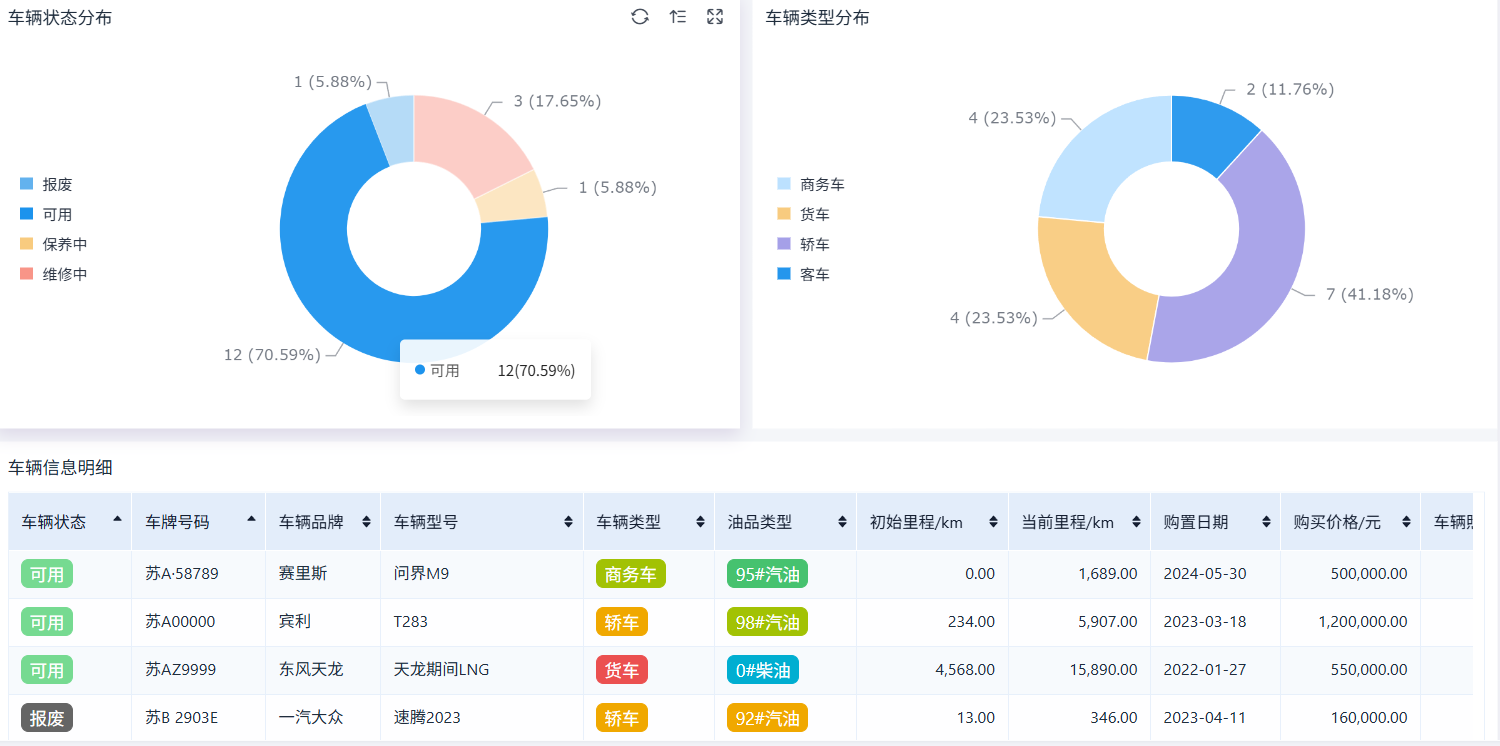Viewport: 1500px width, 746px height.
Task: Sort the 车辆类型 column via its arrows
Action: point(700,522)
